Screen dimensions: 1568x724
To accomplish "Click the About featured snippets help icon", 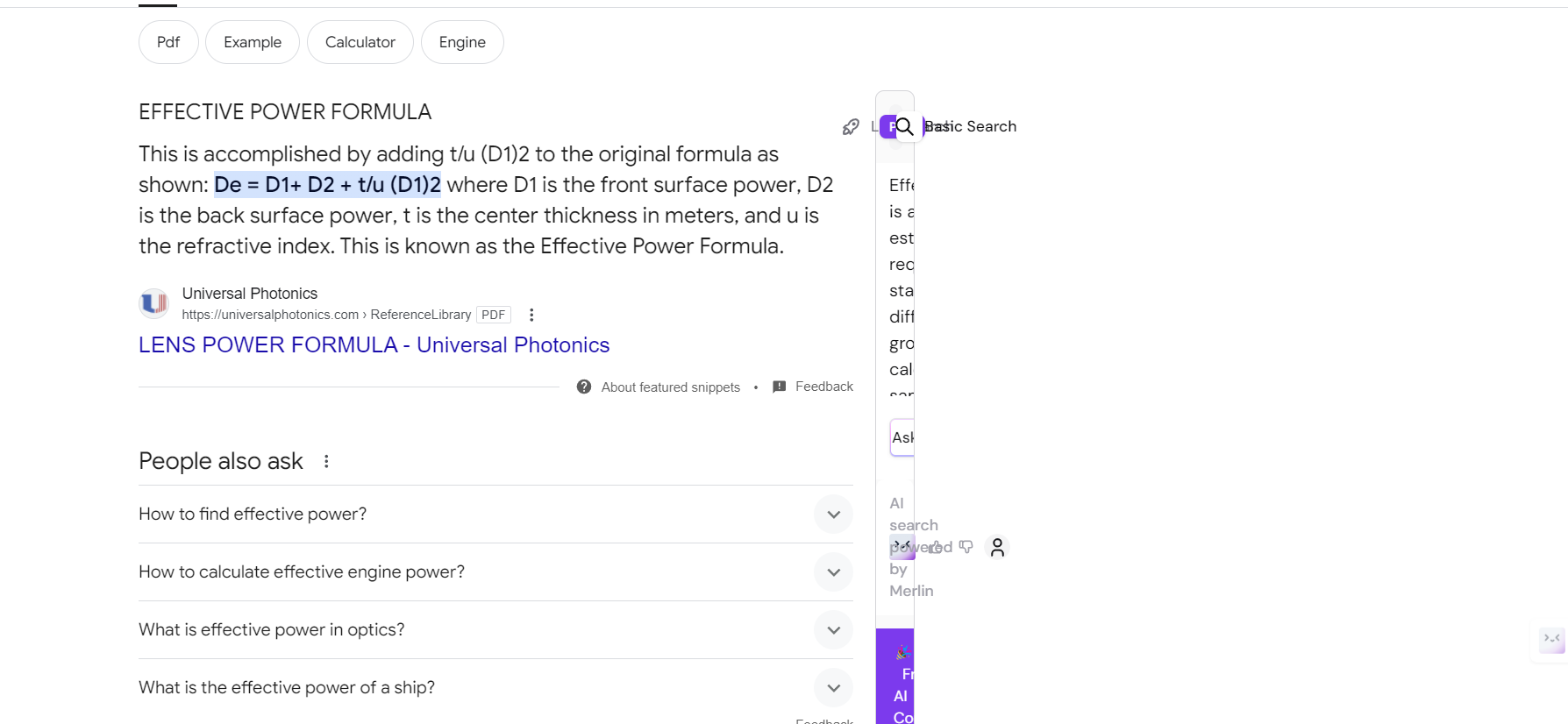I will (x=584, y=387).
